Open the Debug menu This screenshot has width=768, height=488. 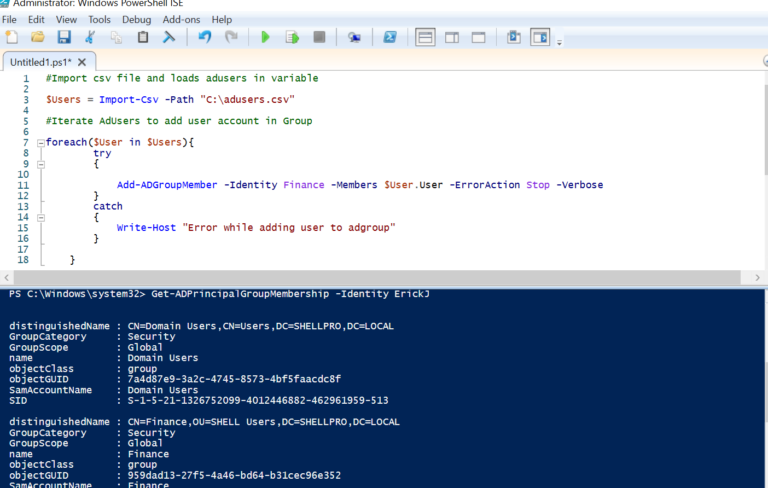point(137,20)
